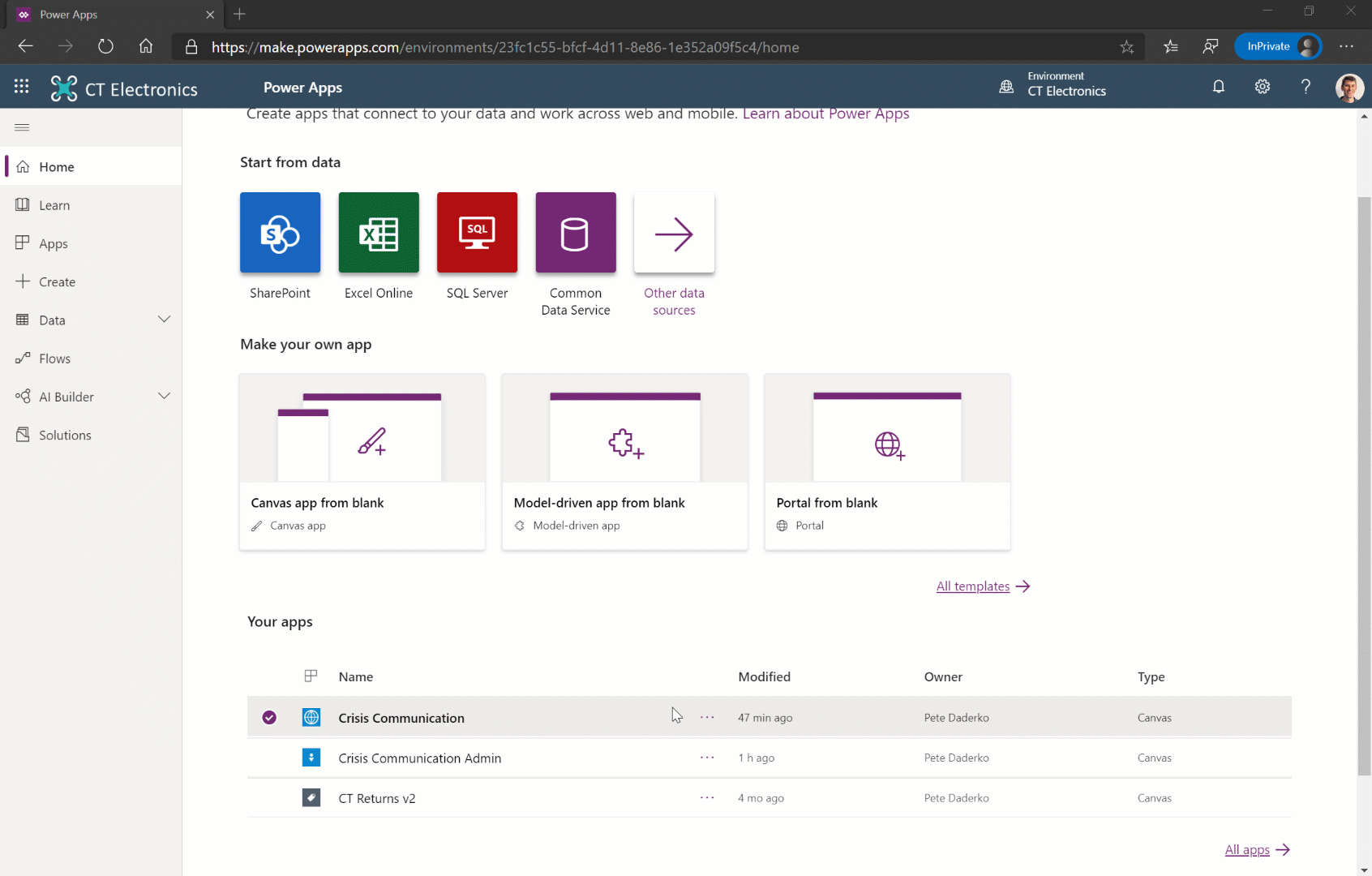Click the site lock icon in address bar
The image size is (1372, 876).
pyautogui.click(x=191, y=47)
